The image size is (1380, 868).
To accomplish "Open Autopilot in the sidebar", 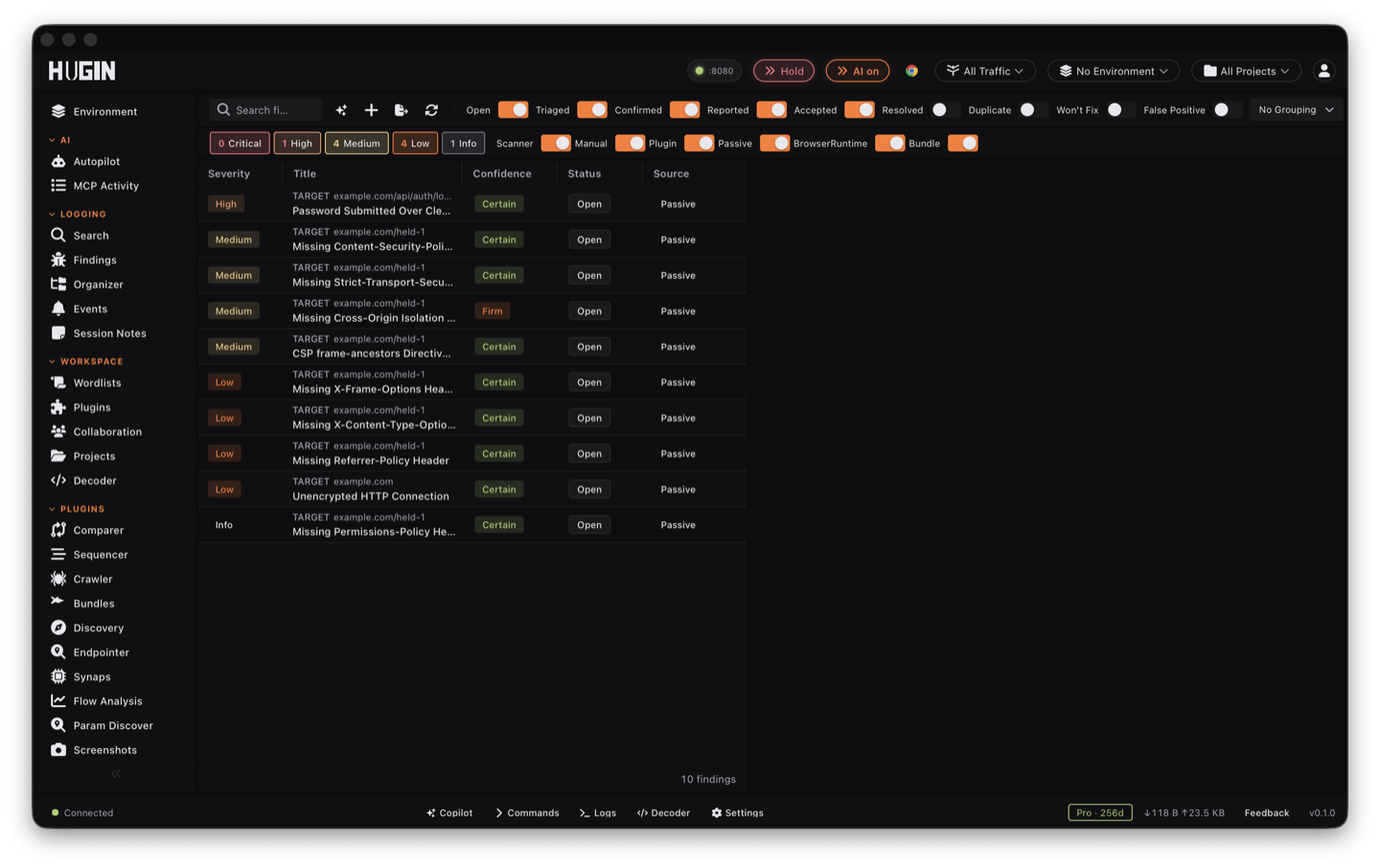I will (97, 162).
